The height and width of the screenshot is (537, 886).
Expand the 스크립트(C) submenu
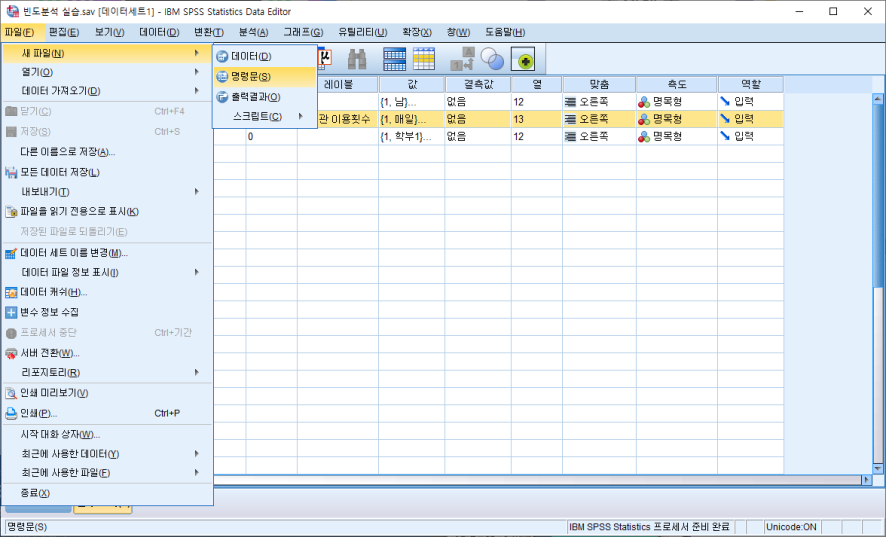point(264,116)
